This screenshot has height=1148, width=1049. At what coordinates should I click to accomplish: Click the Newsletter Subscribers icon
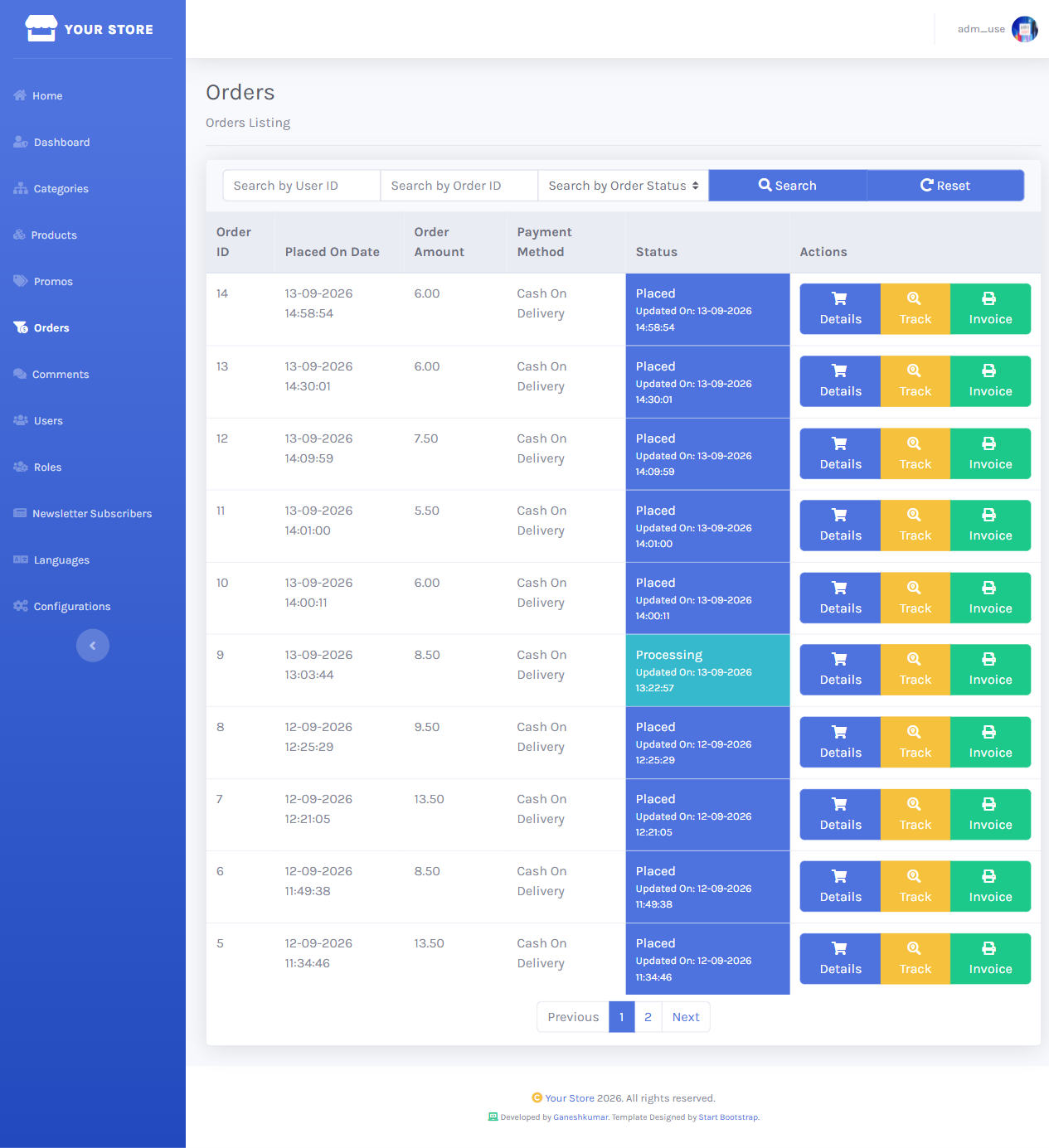coord(20,513)
